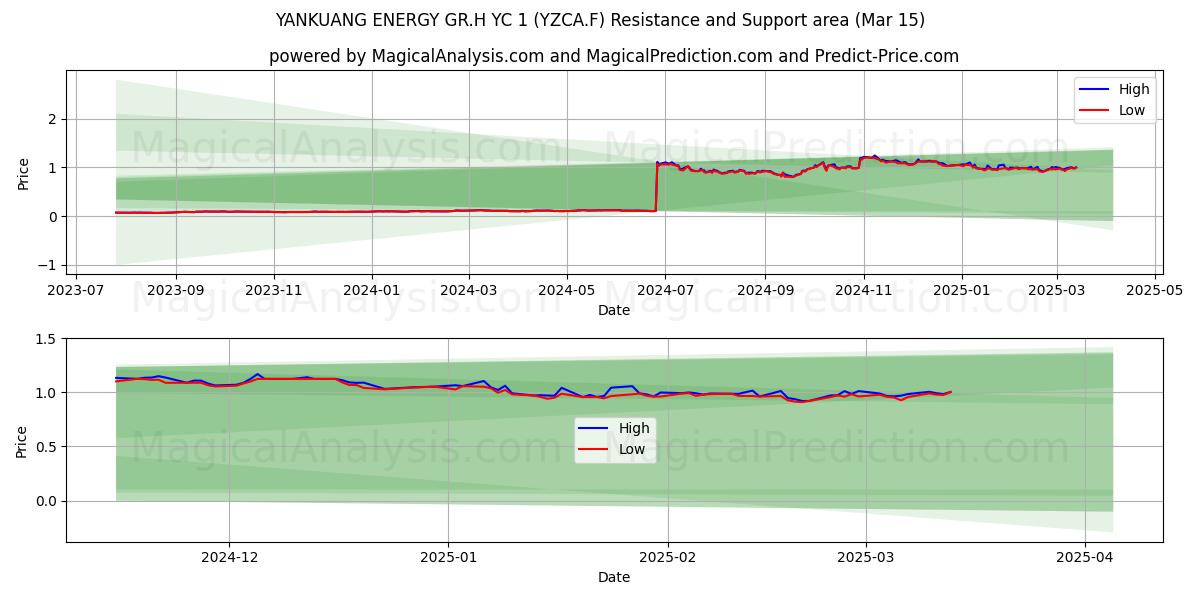Click the '2025-05' x-axis label in top chart
Viewport: 1200px width, 600px height.
pyautogui.click(x=1153, y=291)
